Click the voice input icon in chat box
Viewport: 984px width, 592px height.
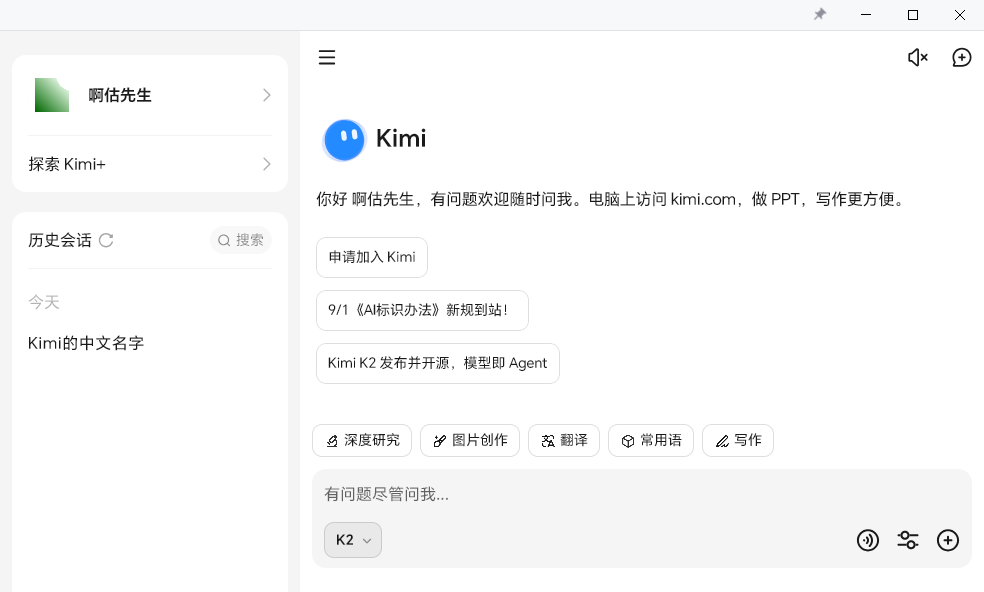868,540
